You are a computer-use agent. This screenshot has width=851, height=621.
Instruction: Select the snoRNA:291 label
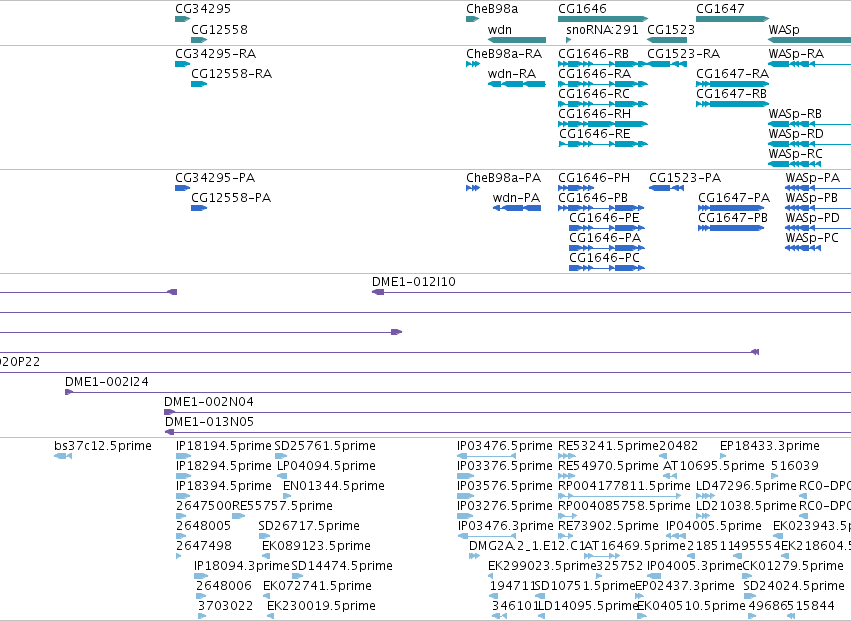(x=602, y=29)
